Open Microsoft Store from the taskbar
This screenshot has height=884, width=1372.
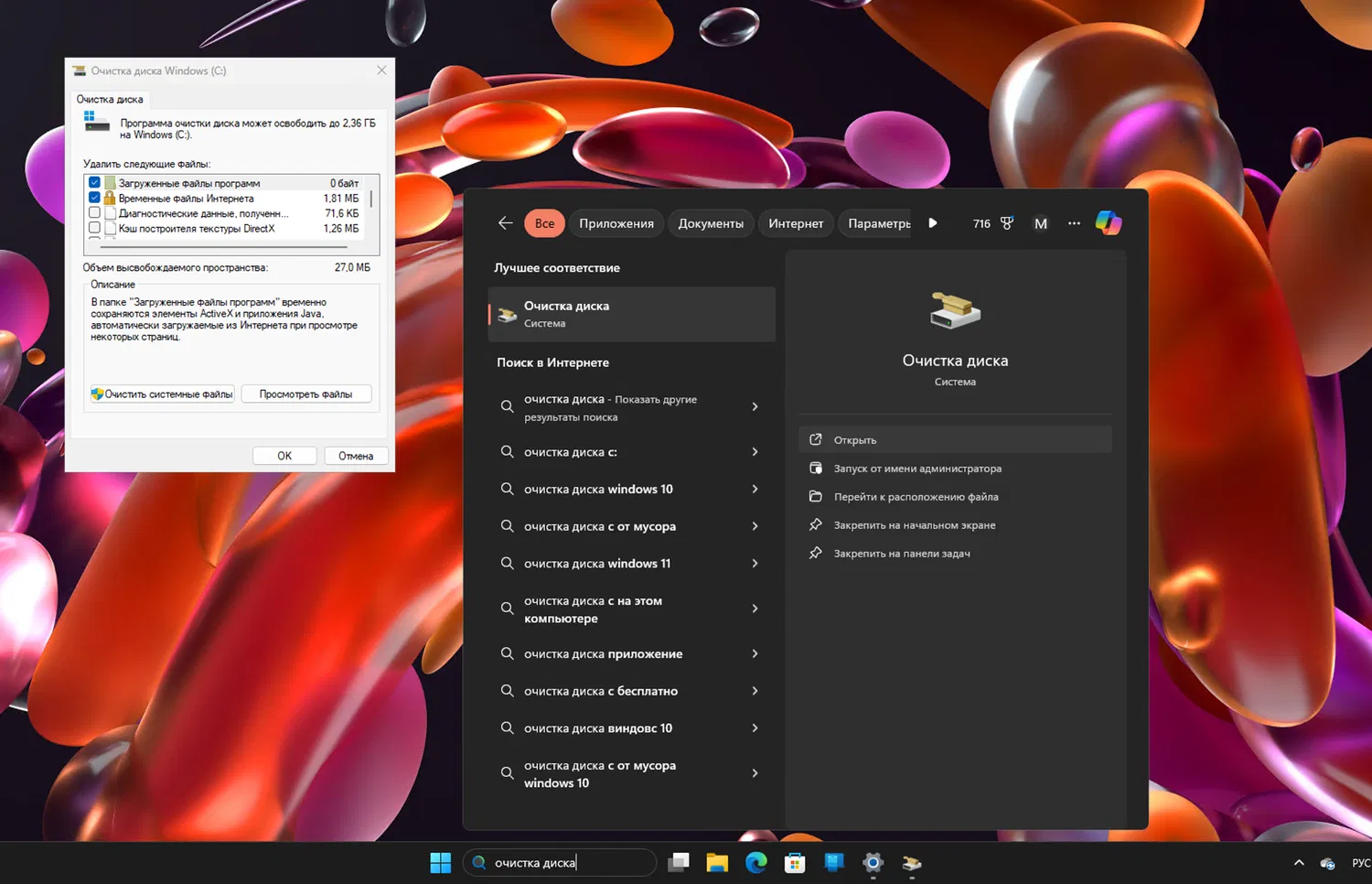(x=795, y=863)
